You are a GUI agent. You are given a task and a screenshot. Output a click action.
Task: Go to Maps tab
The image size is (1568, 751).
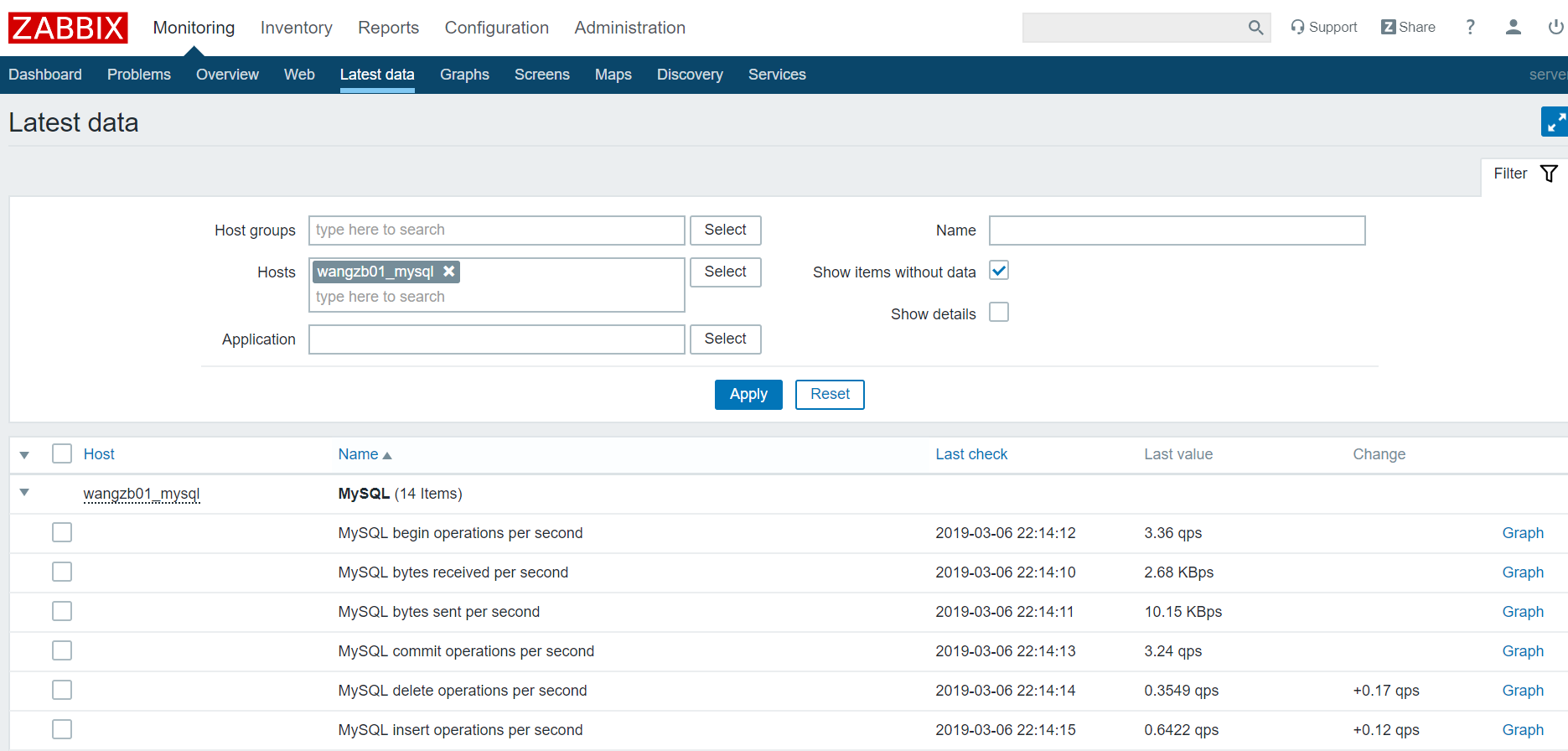[613, 75]
